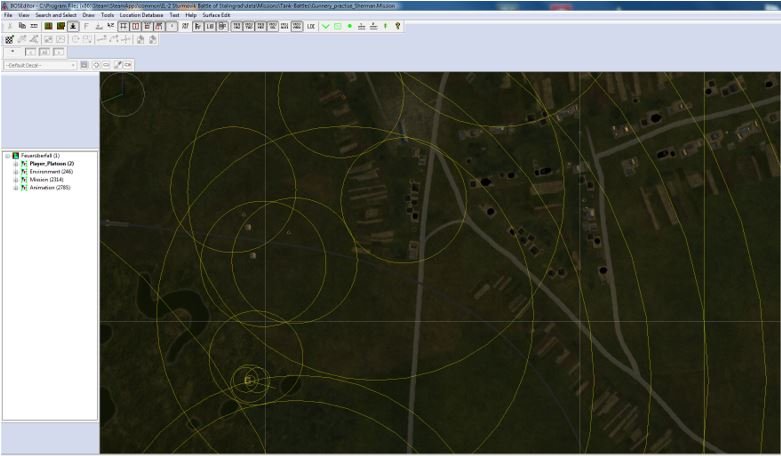Click the green mission icon beside Feuerüberfall
The image size is (781, 456).
[15, 155]
